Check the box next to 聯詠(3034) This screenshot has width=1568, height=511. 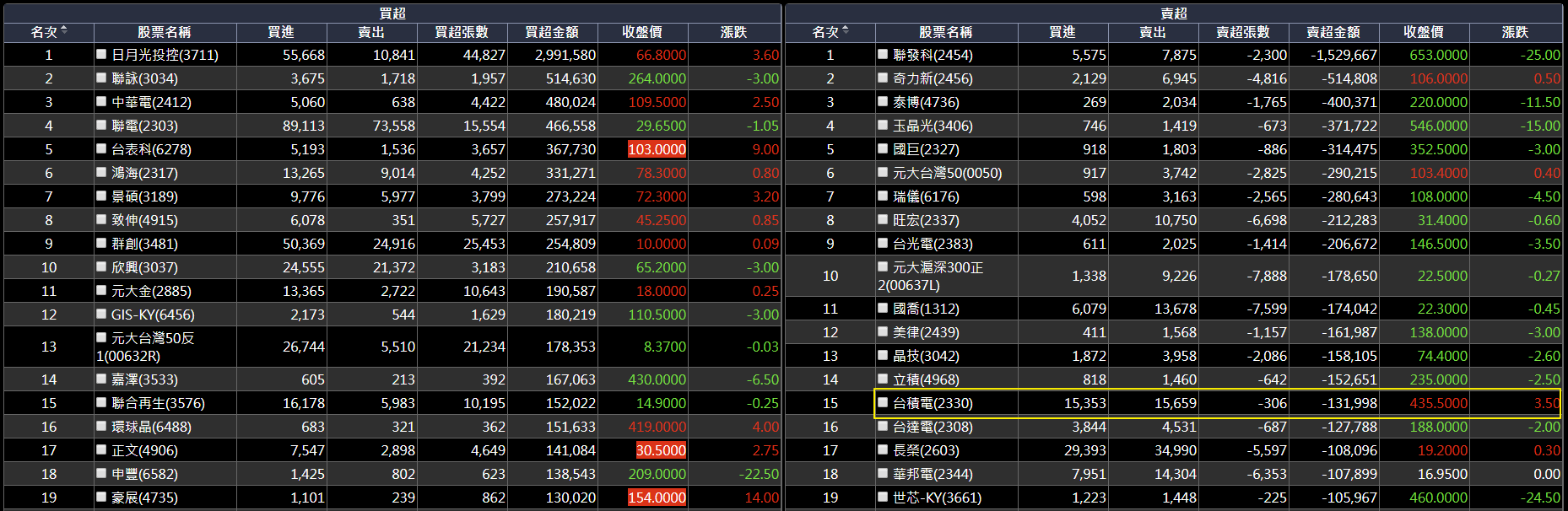[x=101, y=78]
